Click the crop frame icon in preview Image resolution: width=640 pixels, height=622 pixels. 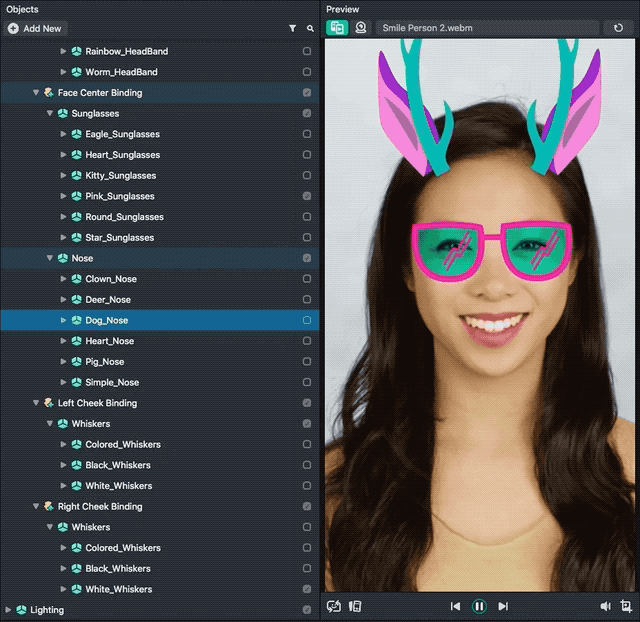pyautogui.click(x=626, y=606)
